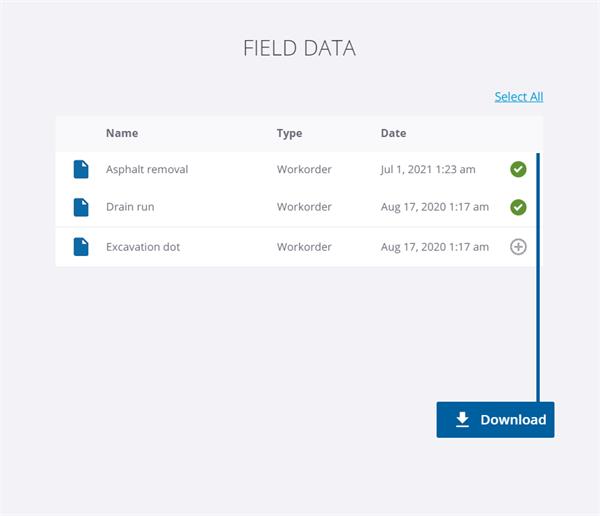
Task: Click Workorder type in Asphalt removal row
Action: pyautogui.click(x=304, y=169)
